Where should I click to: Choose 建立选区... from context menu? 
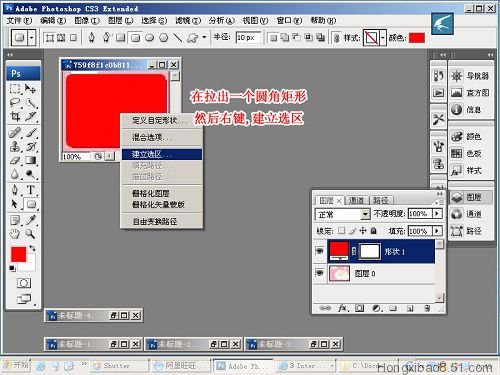pos(162,154)
